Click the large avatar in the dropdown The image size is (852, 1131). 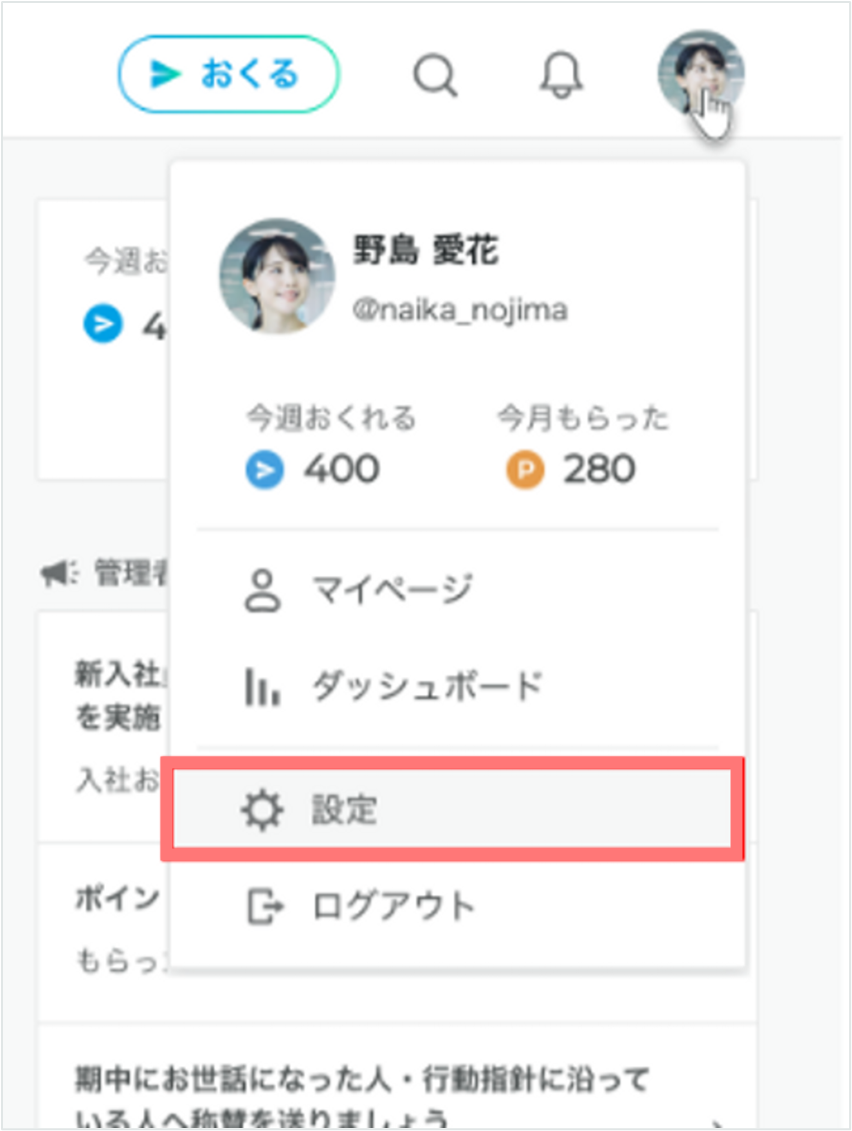point(277,276)
